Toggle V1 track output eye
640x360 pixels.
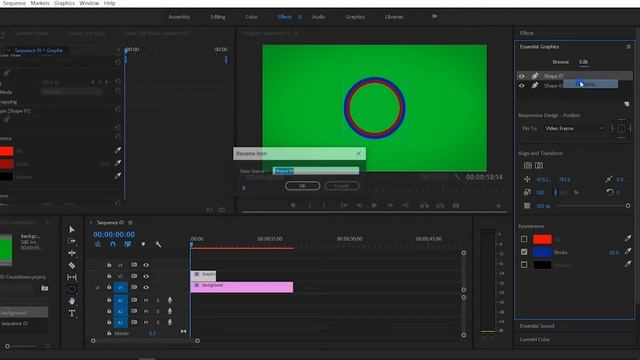click(x=146, y=287)
